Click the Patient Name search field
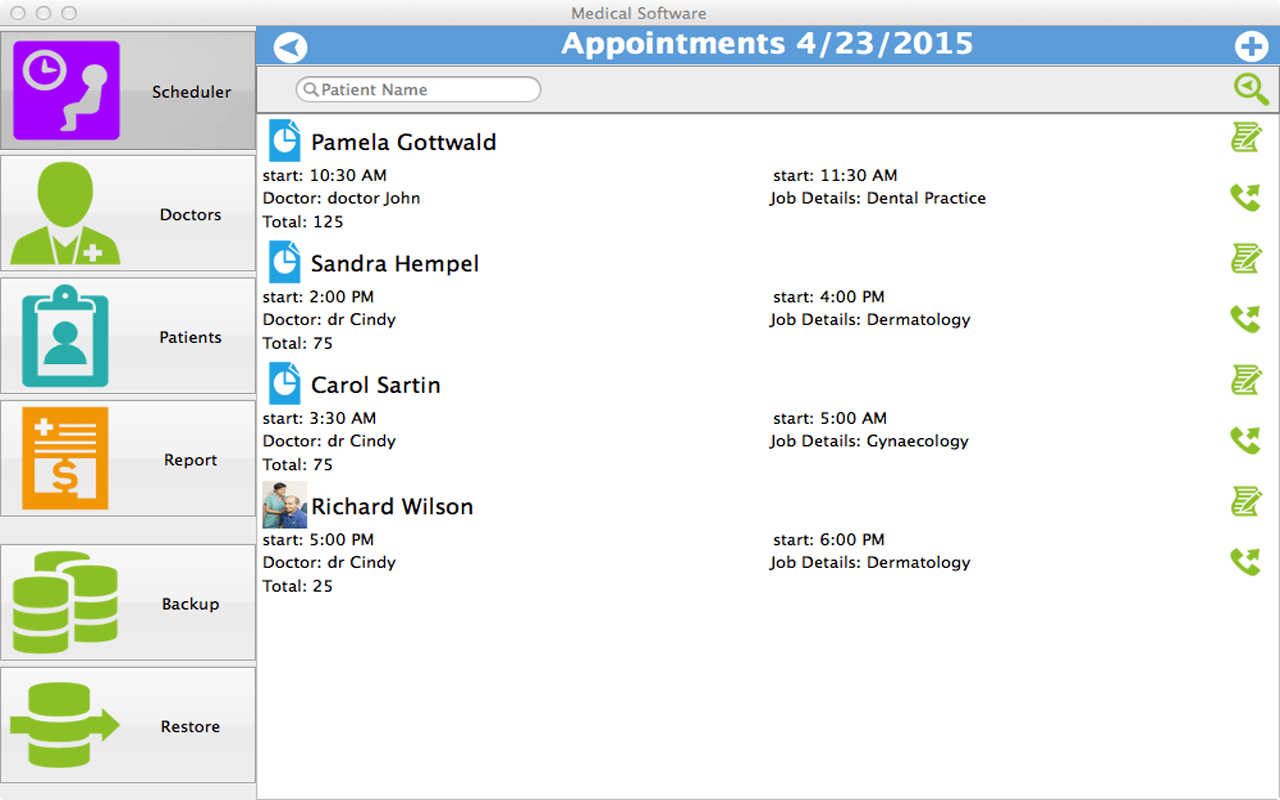 tap(417, 89)
